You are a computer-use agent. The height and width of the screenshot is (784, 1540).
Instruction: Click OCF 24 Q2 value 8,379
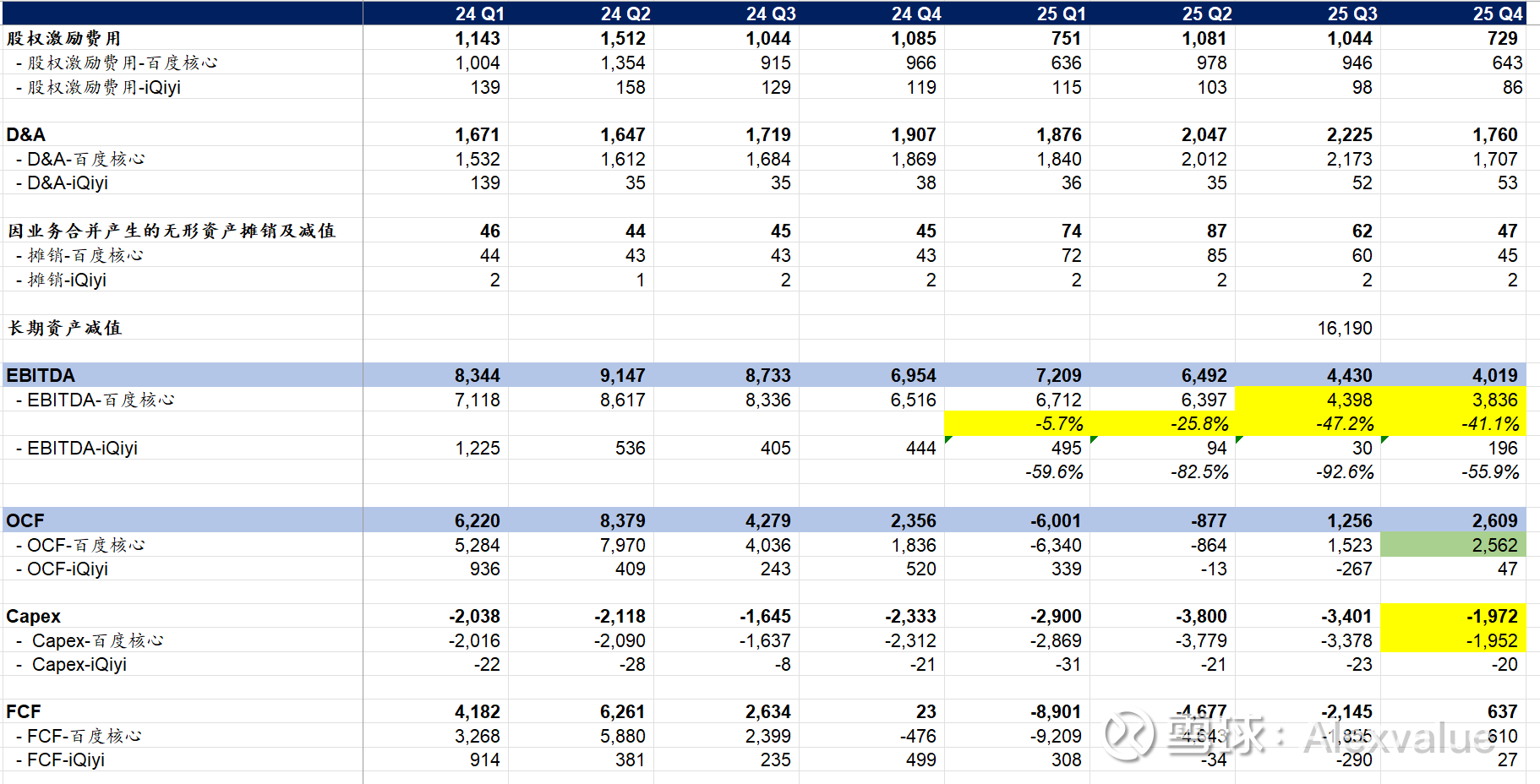(x=622, y=520)
